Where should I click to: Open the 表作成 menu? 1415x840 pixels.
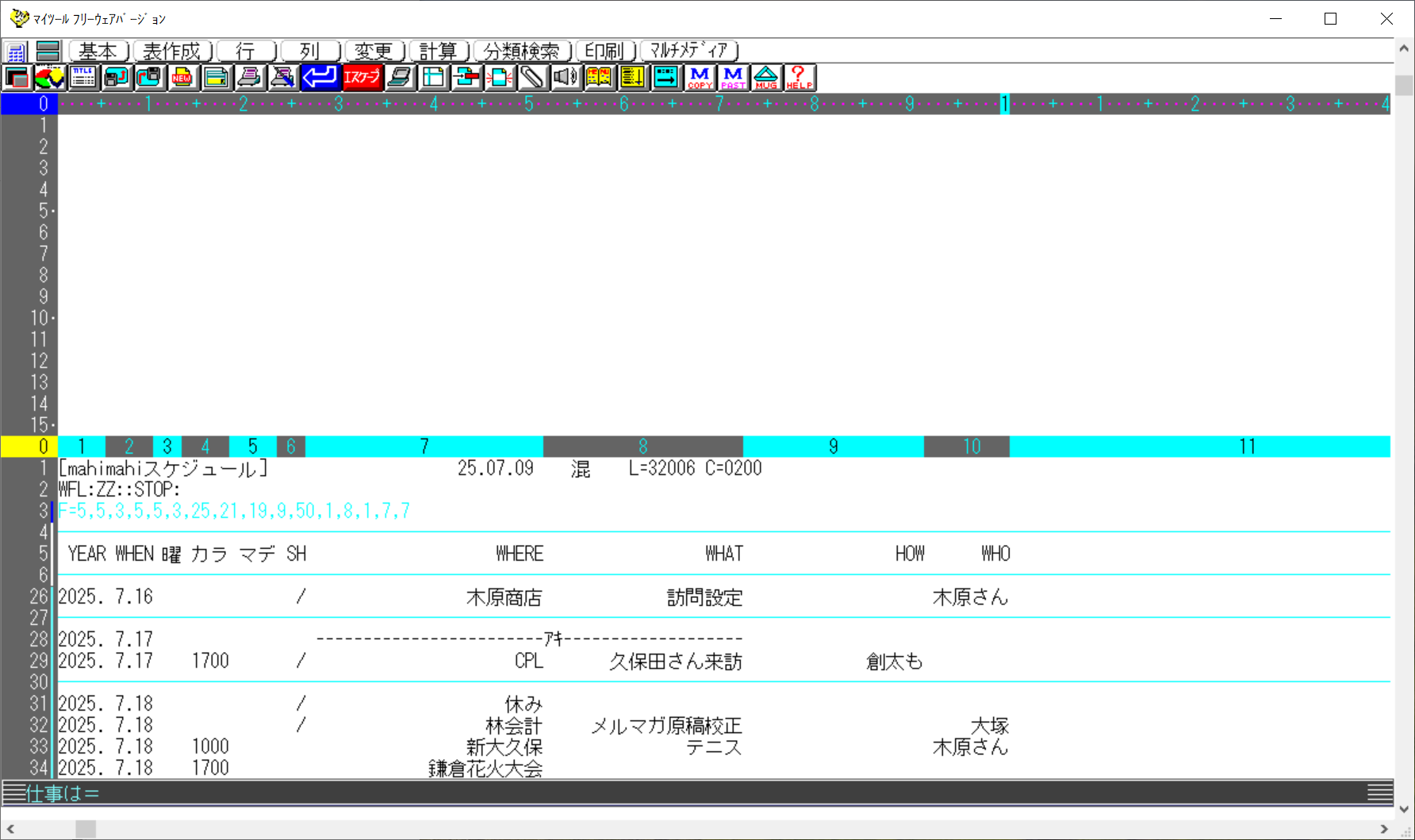tap(172, 52)
